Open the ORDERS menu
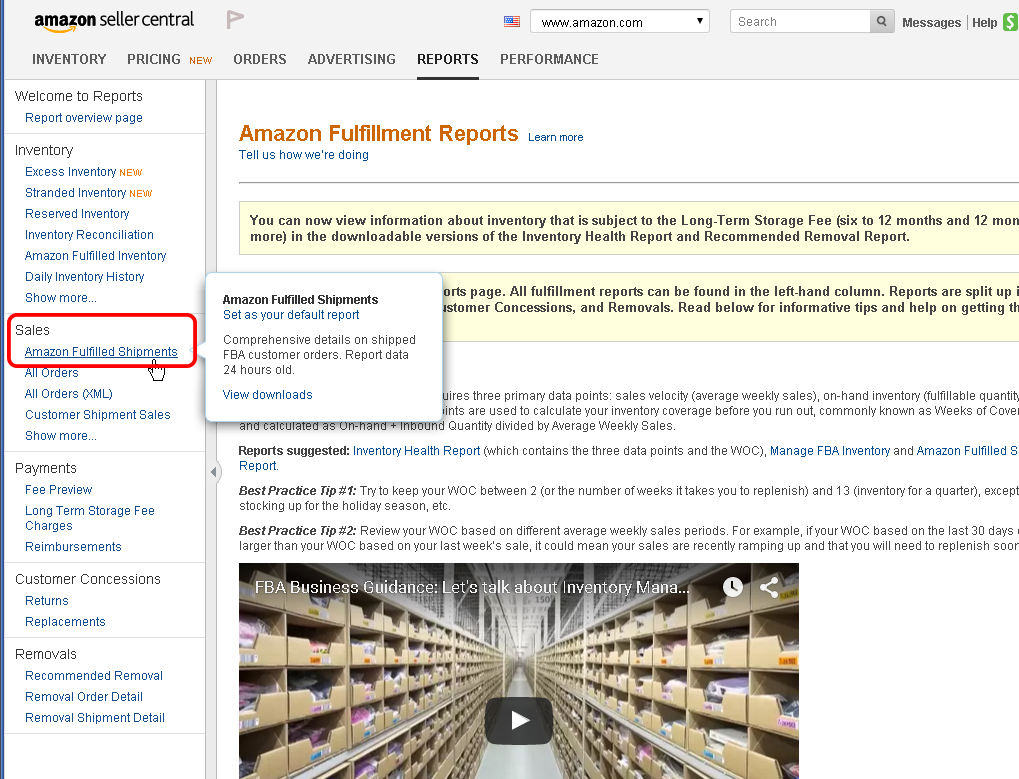1019x779 pixels. pos(260,59)
